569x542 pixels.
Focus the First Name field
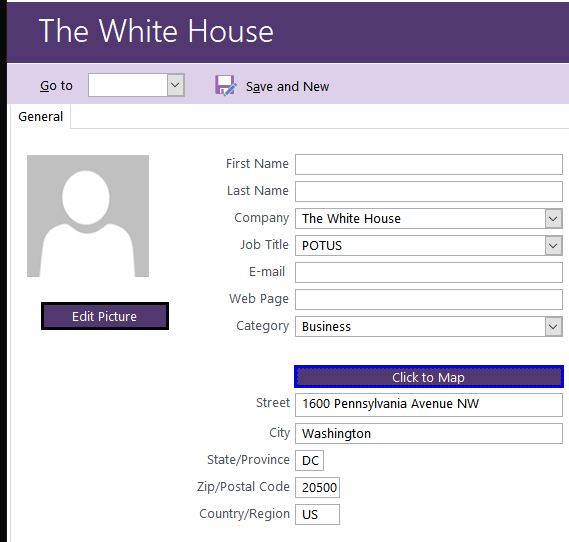tap(429, 164)
